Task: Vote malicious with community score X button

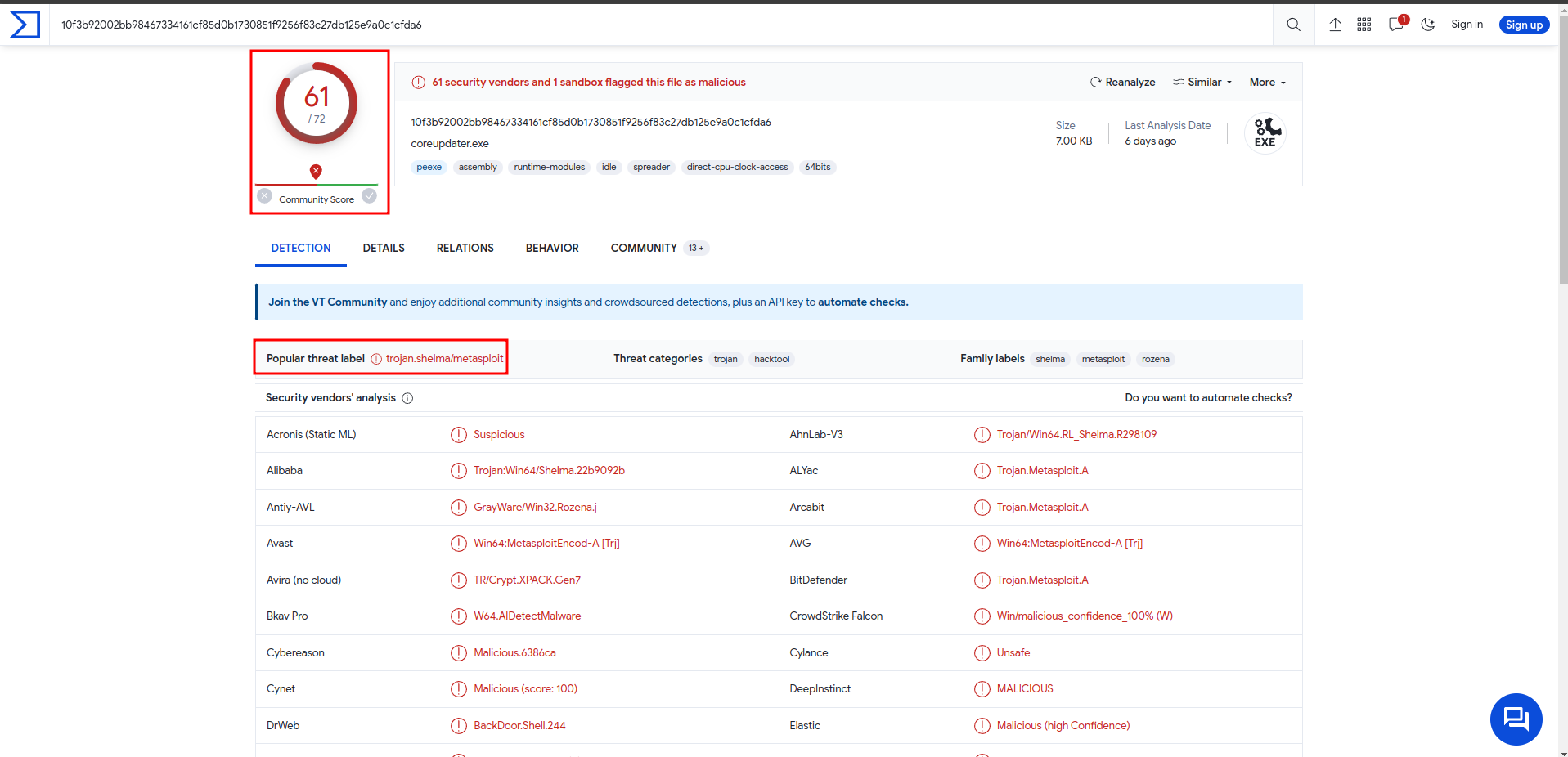Action: (265, 196)
